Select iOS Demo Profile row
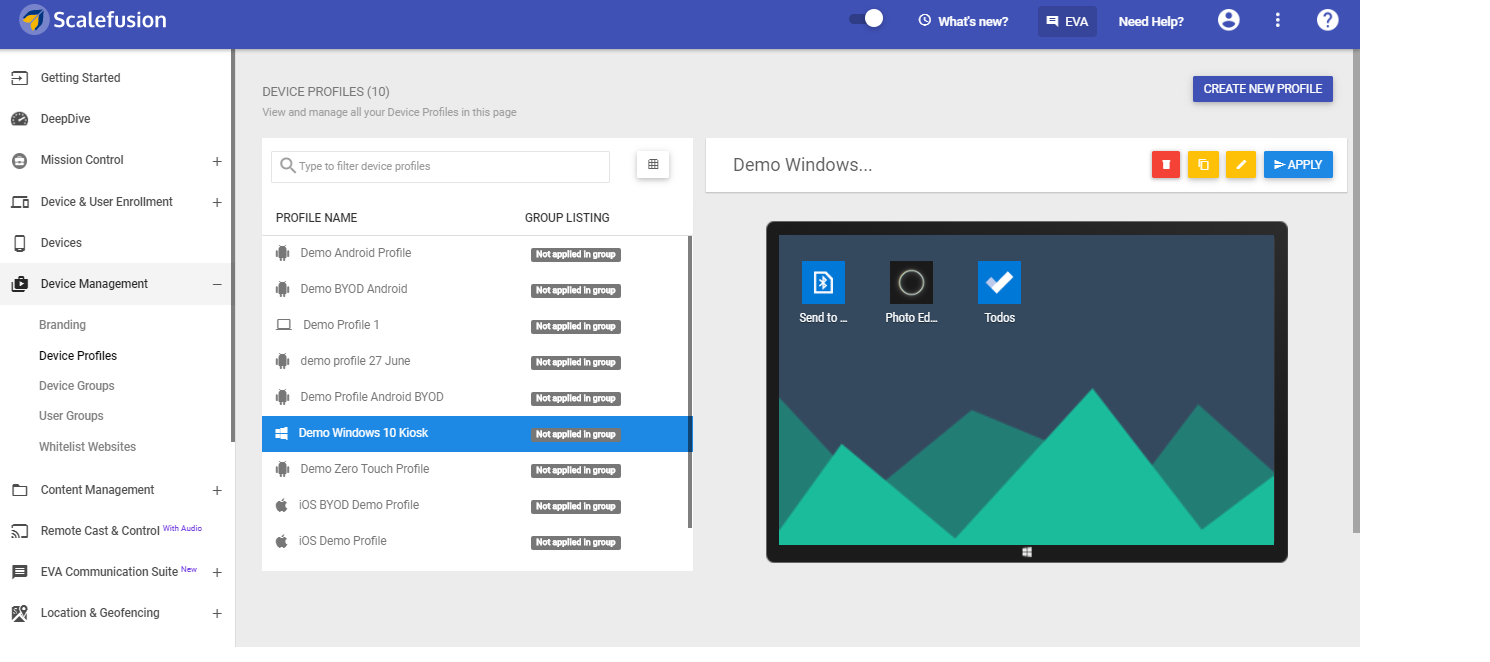 [x=475, y=542]
